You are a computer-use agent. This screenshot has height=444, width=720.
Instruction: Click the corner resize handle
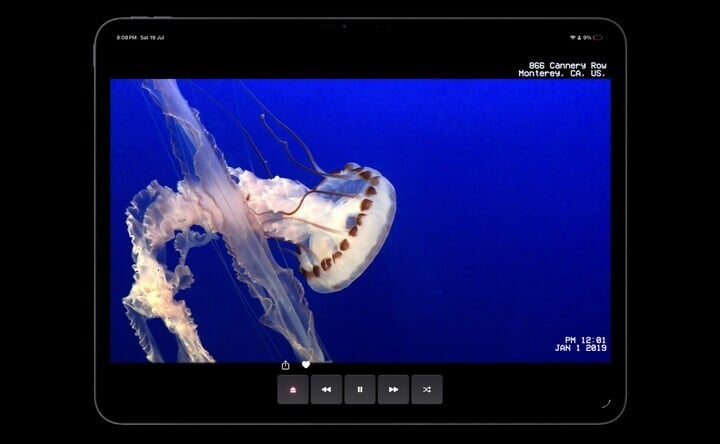click(606, 404)
